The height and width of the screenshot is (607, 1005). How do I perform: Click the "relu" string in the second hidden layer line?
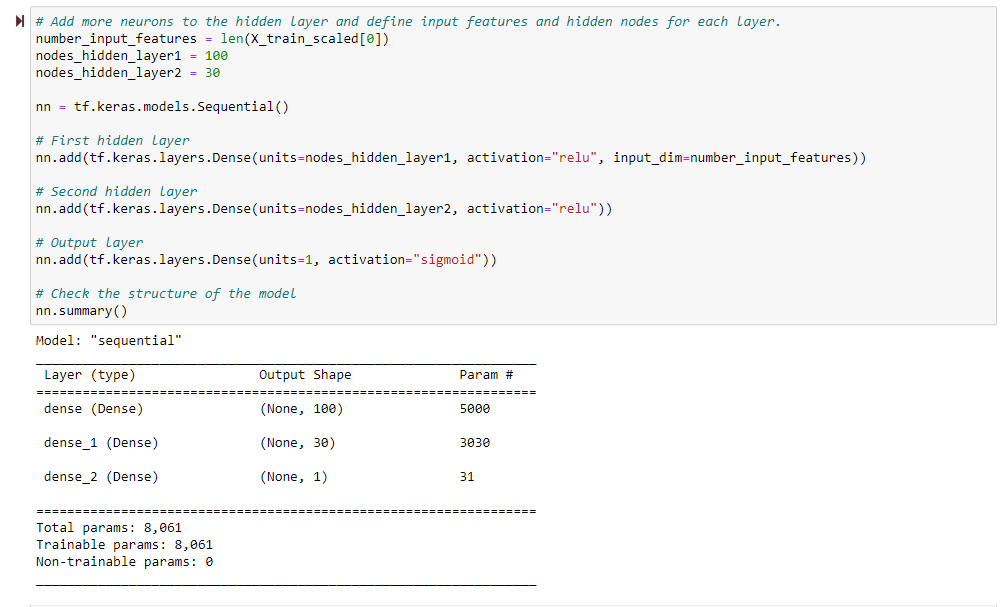pyautogui.click(x=574, y=209)
